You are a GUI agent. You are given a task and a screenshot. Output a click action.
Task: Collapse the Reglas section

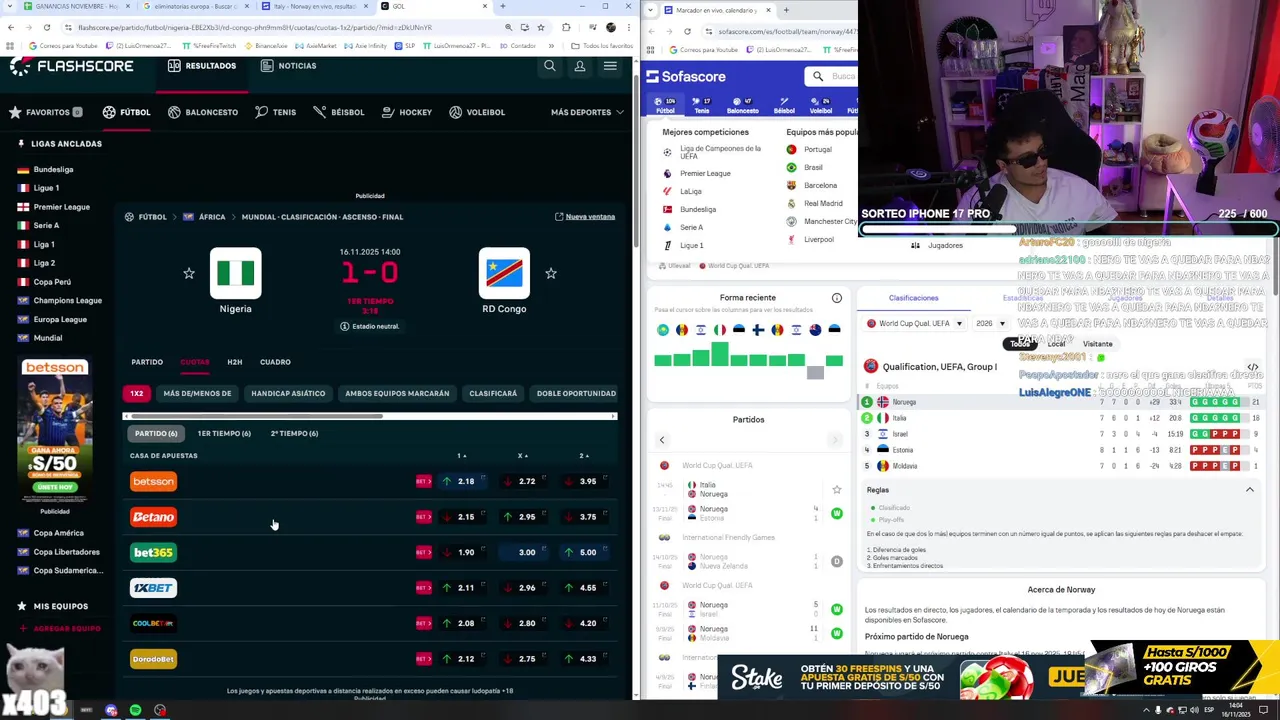(1249, 490)
